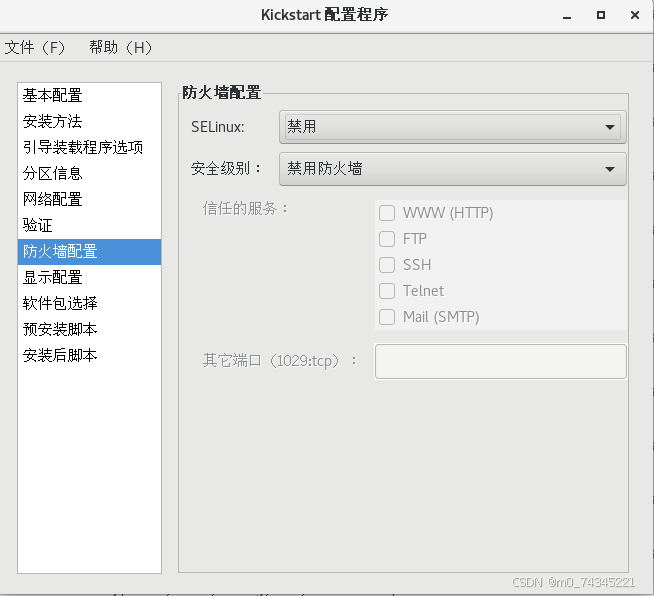This screenshot has height=596, width=654.
Task: Open the SELinux dropdown showing 禁用
Action: tap(453, 127)
